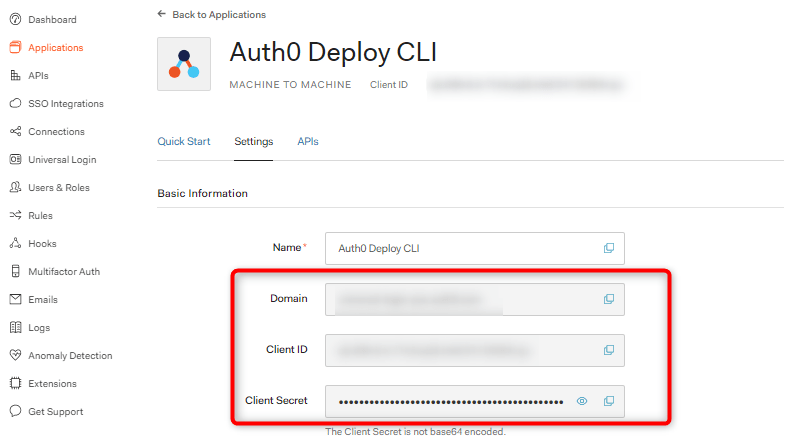Open Connections in the sidebar

(x=56, y=131)
